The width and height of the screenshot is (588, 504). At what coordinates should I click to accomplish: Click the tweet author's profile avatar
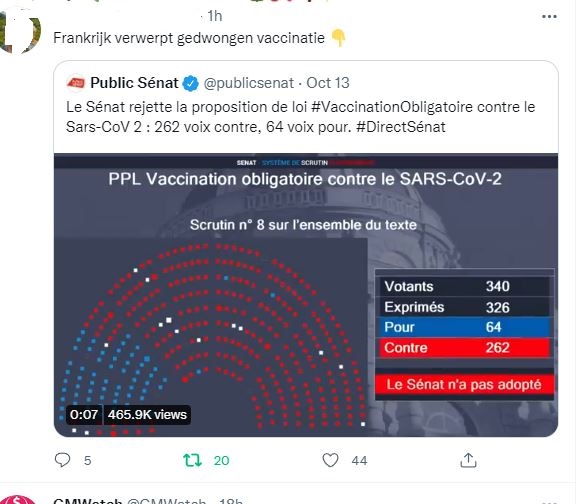[19, 31]
